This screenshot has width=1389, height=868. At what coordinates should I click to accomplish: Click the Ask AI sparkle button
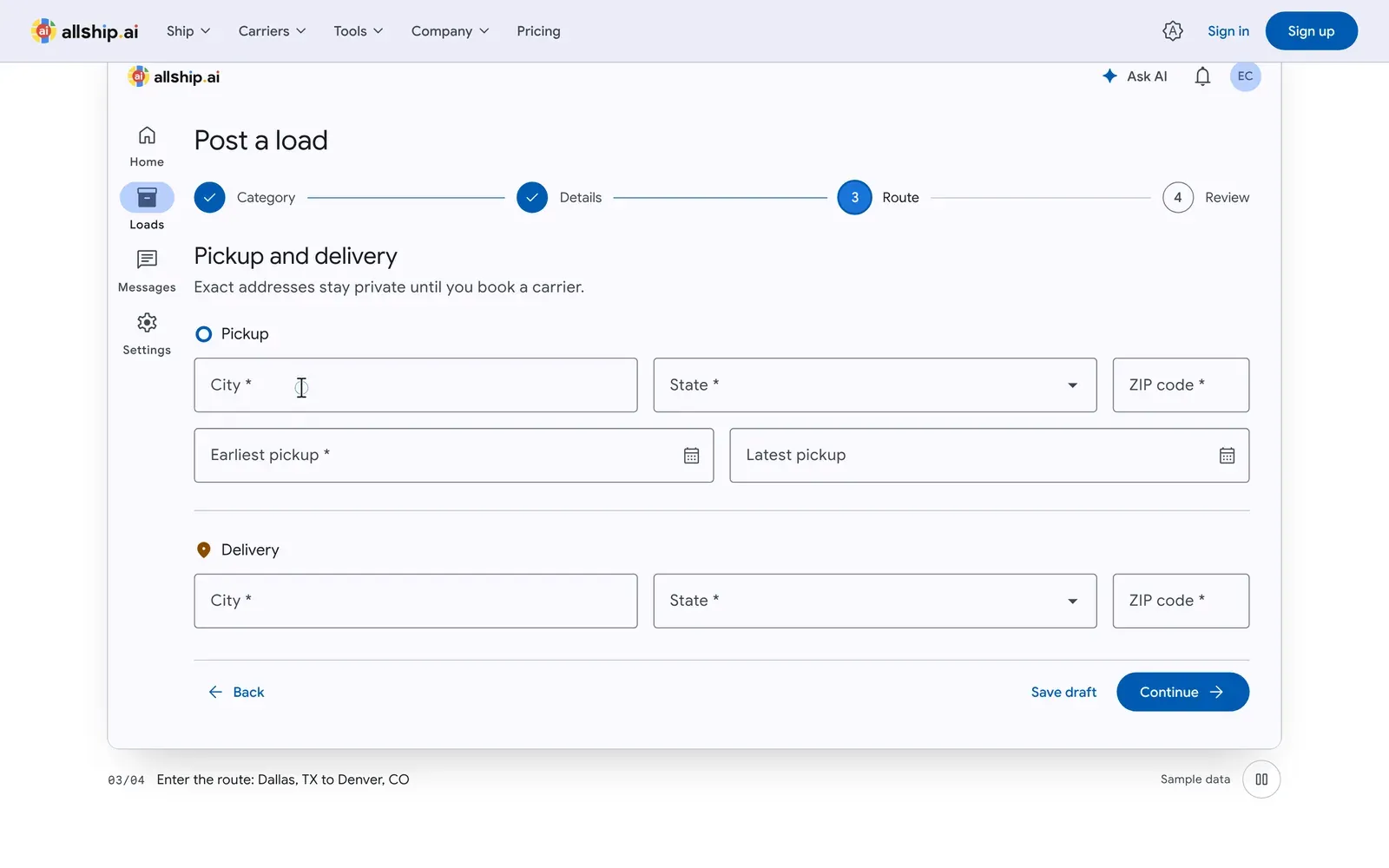tap(1134, 76)
